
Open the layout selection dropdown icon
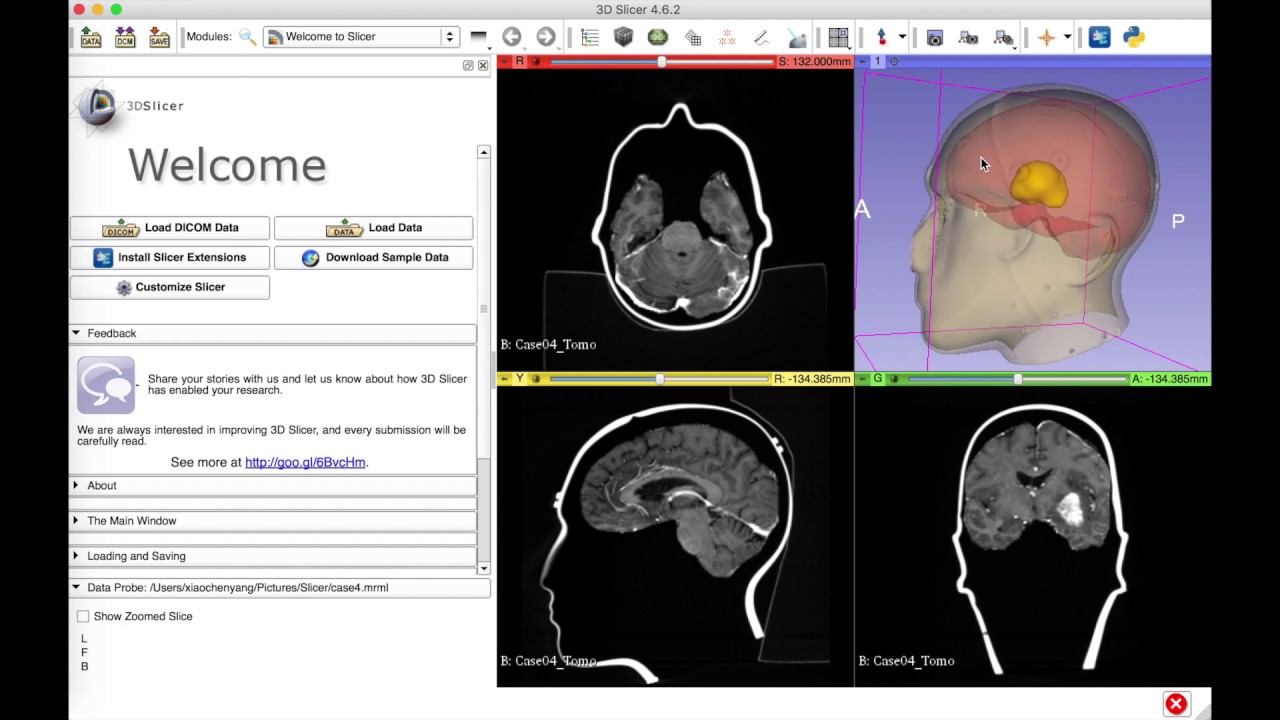click(838, 38)
